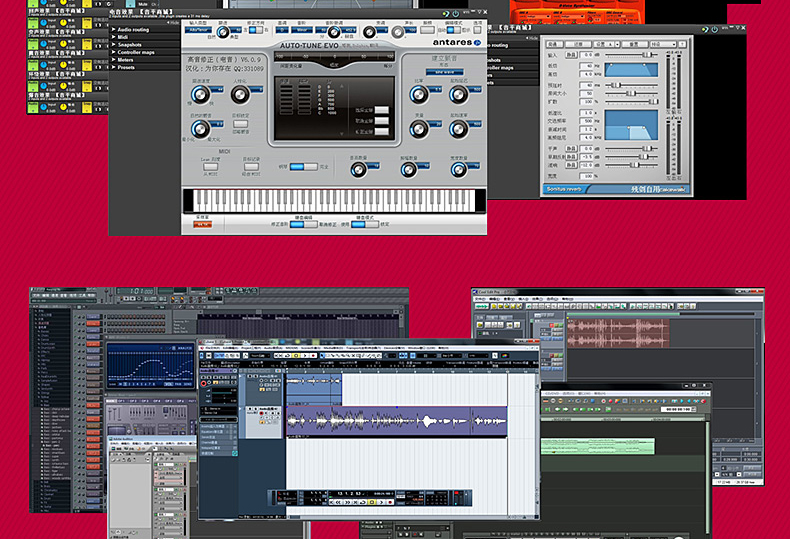Click the green audio clip in lower-right editor

[x=598, y=446]
